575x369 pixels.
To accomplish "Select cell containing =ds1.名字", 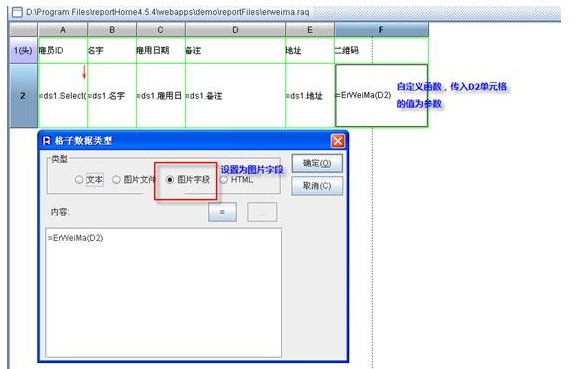I will (112, 96).
